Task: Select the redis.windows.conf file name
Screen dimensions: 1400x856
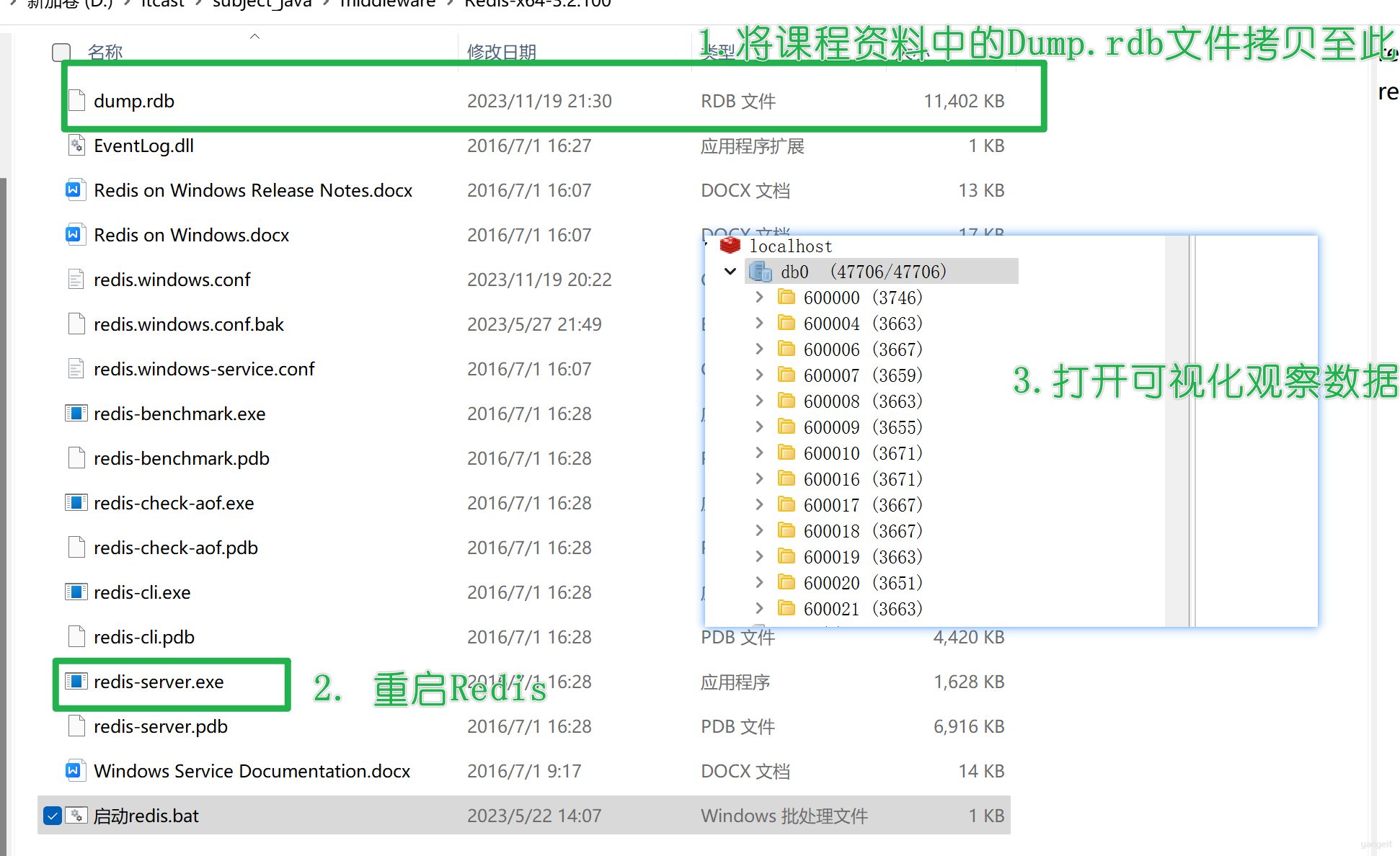Action: (x=172, y=280)
